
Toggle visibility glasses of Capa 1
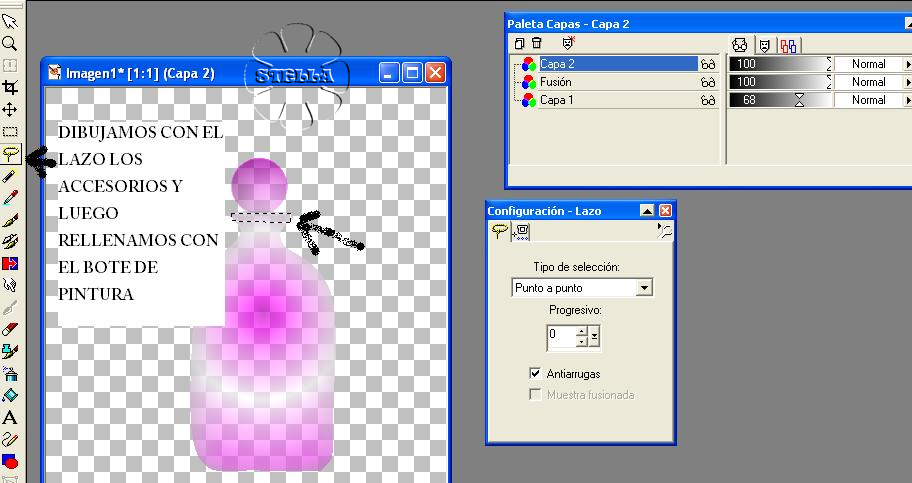click(x=708, y=101)
